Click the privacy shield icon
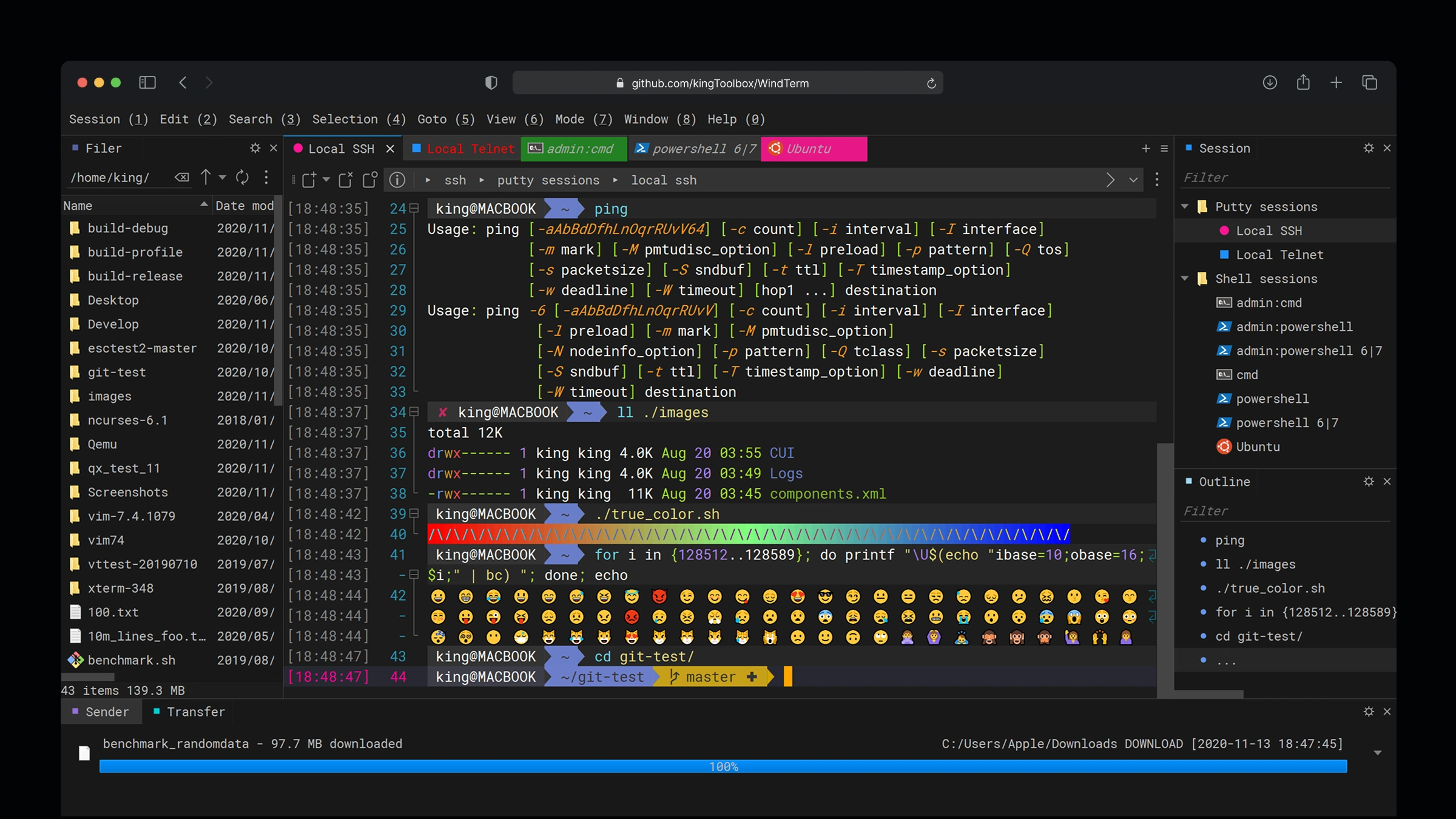Screen dimensions: 1456x819 (x=491, y=83)
